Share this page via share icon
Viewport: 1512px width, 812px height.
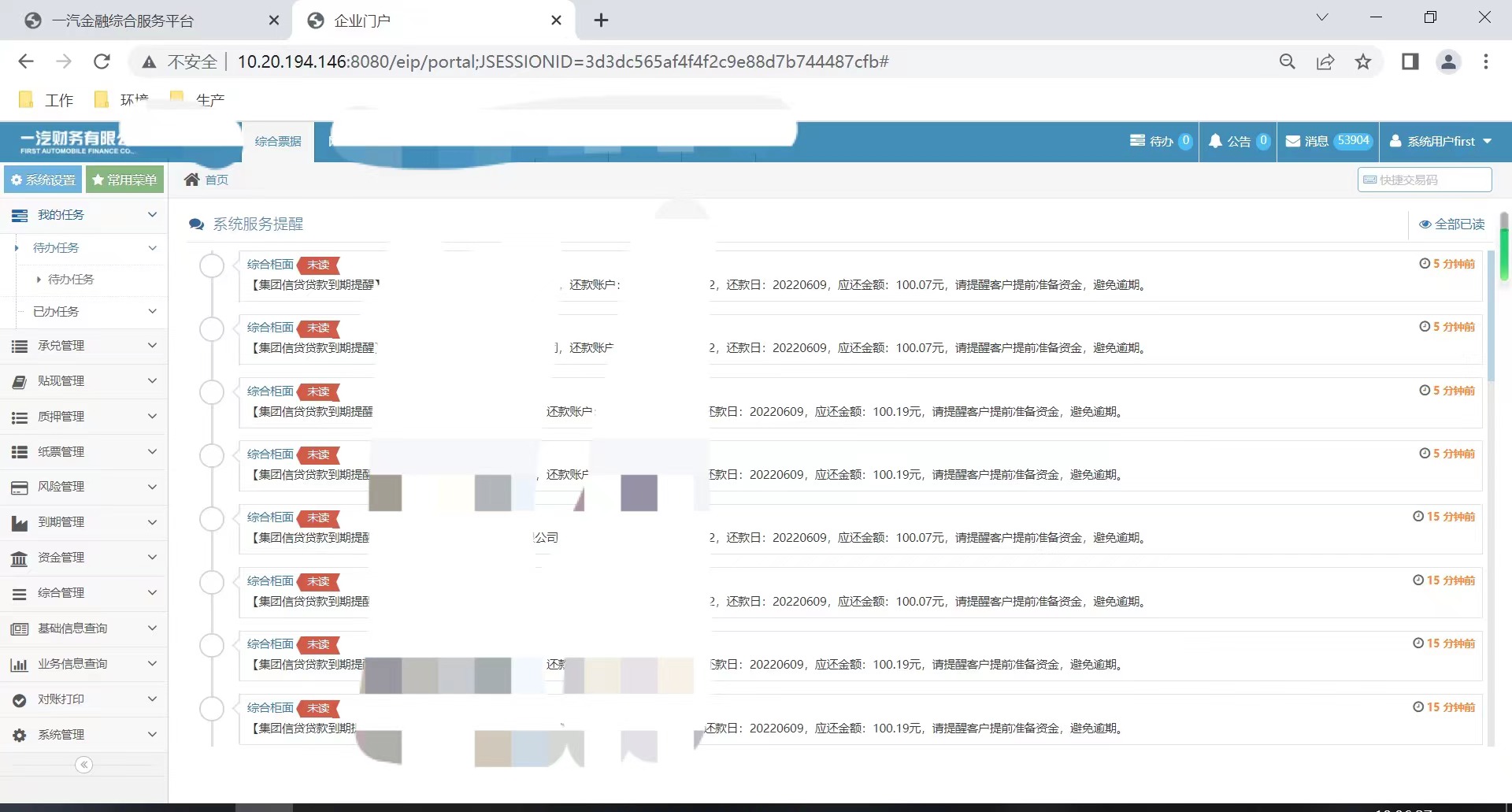pyautogui.click(x=1325, y=61)
